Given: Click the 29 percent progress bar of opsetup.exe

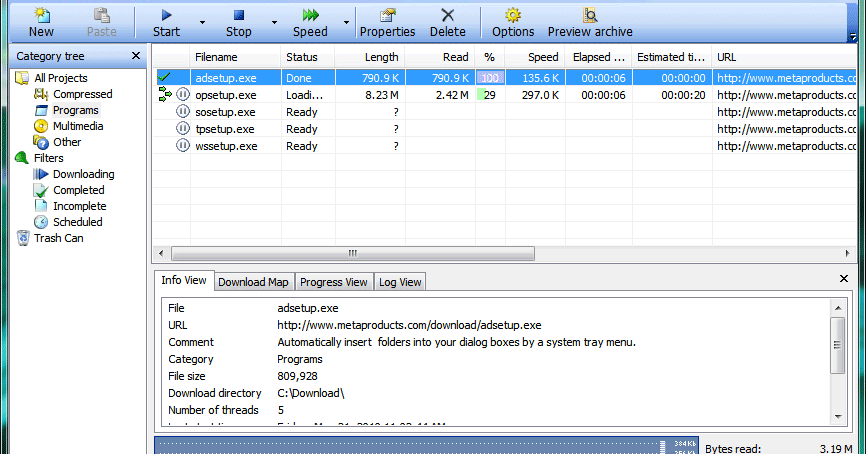Looking at the screenshot, I should (x=490, y=95).
